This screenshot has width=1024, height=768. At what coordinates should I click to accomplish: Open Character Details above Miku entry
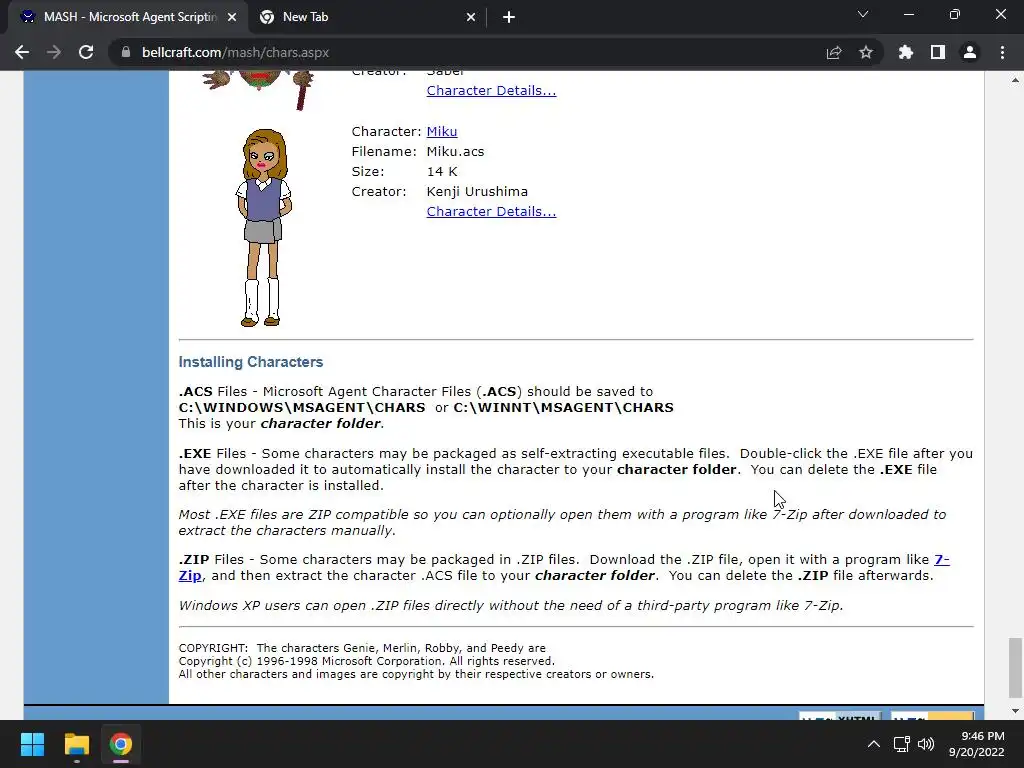click(x=491, y=91)
